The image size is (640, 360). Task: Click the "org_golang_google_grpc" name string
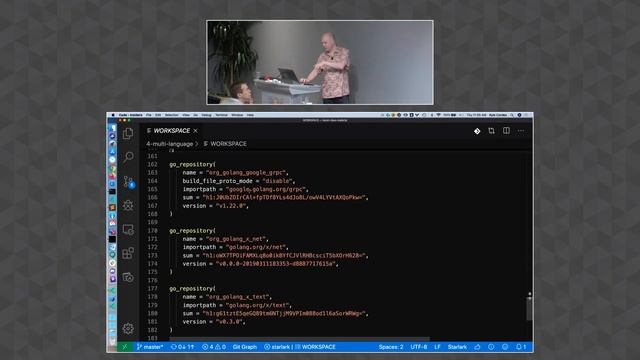pos(247,173)
